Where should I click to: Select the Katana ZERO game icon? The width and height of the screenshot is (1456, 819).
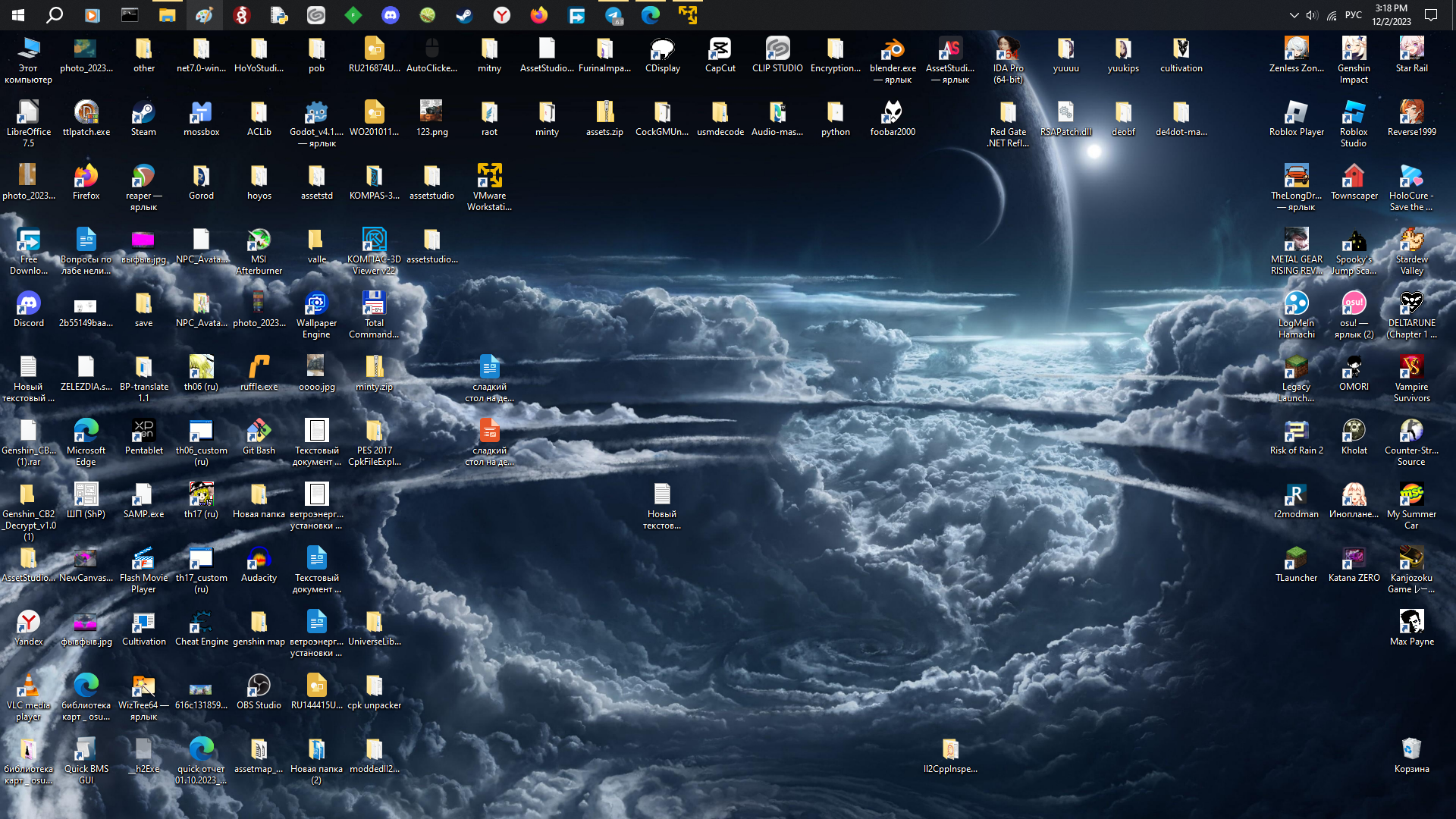click(x=1354, y=560)
